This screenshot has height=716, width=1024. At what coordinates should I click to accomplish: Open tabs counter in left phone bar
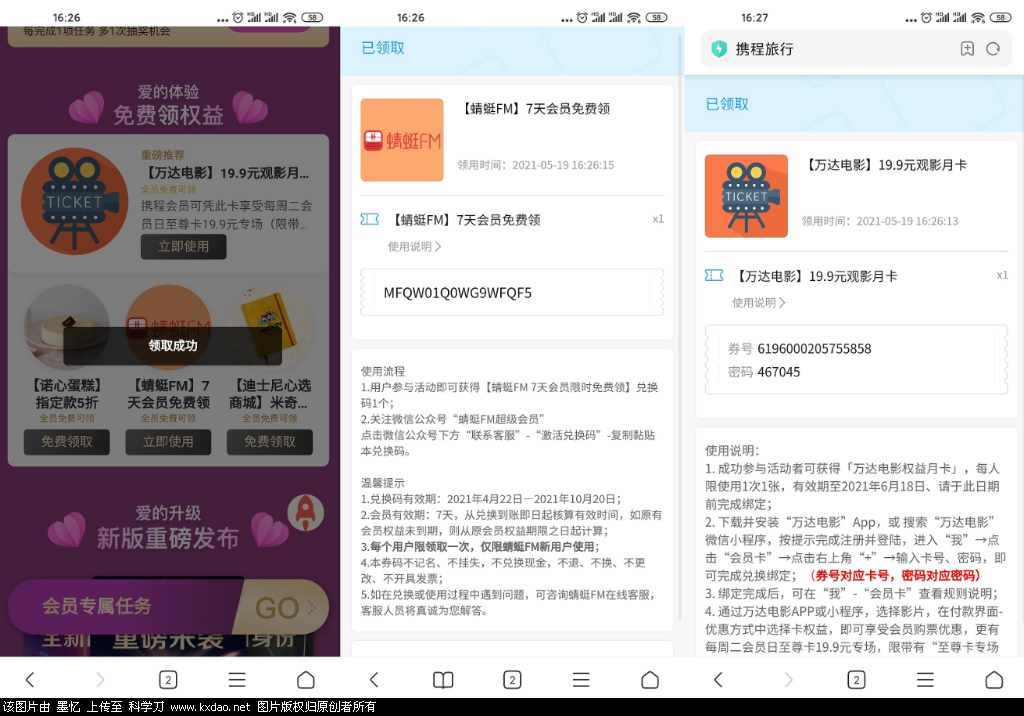click(x=168, y=679)
